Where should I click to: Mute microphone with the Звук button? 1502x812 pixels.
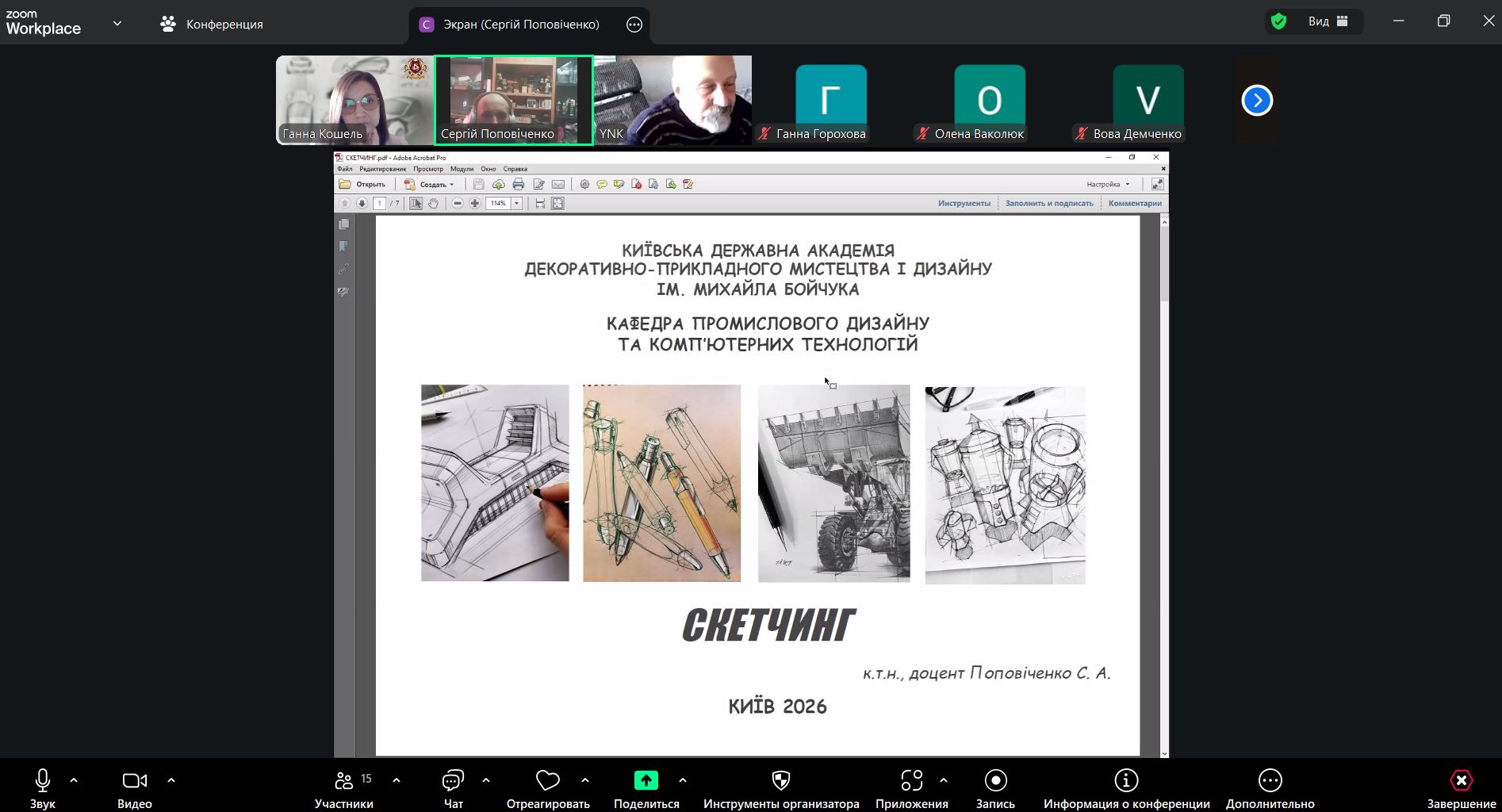[43, 781]
